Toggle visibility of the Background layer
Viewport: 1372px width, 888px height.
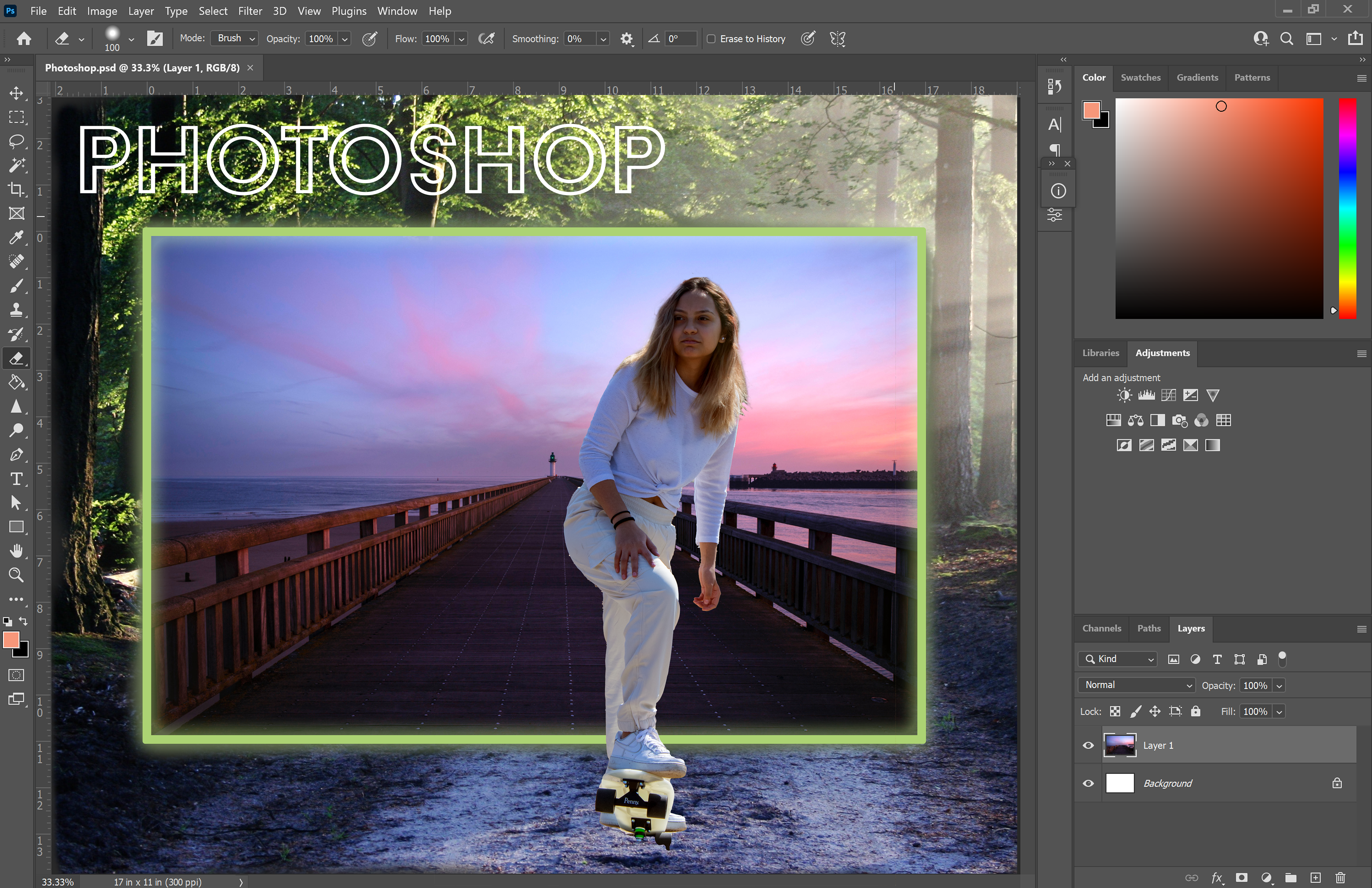point(1088,783)
